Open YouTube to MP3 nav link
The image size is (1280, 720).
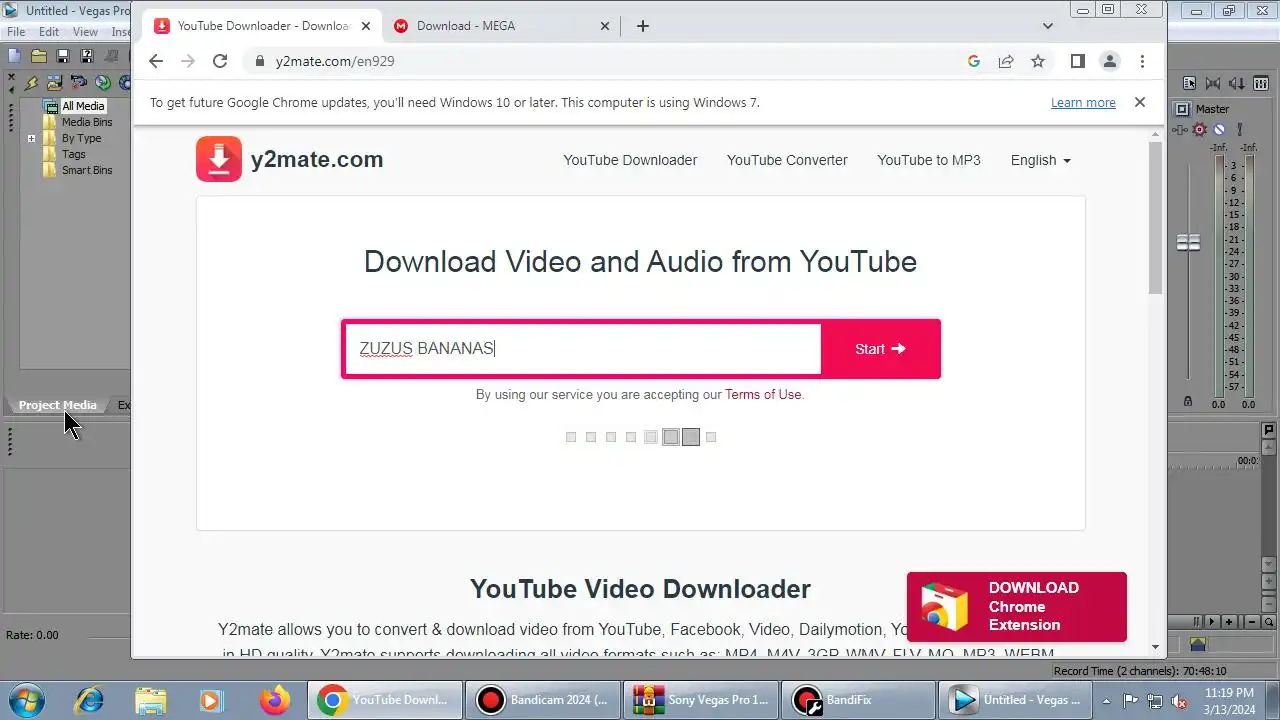(929, 160)
